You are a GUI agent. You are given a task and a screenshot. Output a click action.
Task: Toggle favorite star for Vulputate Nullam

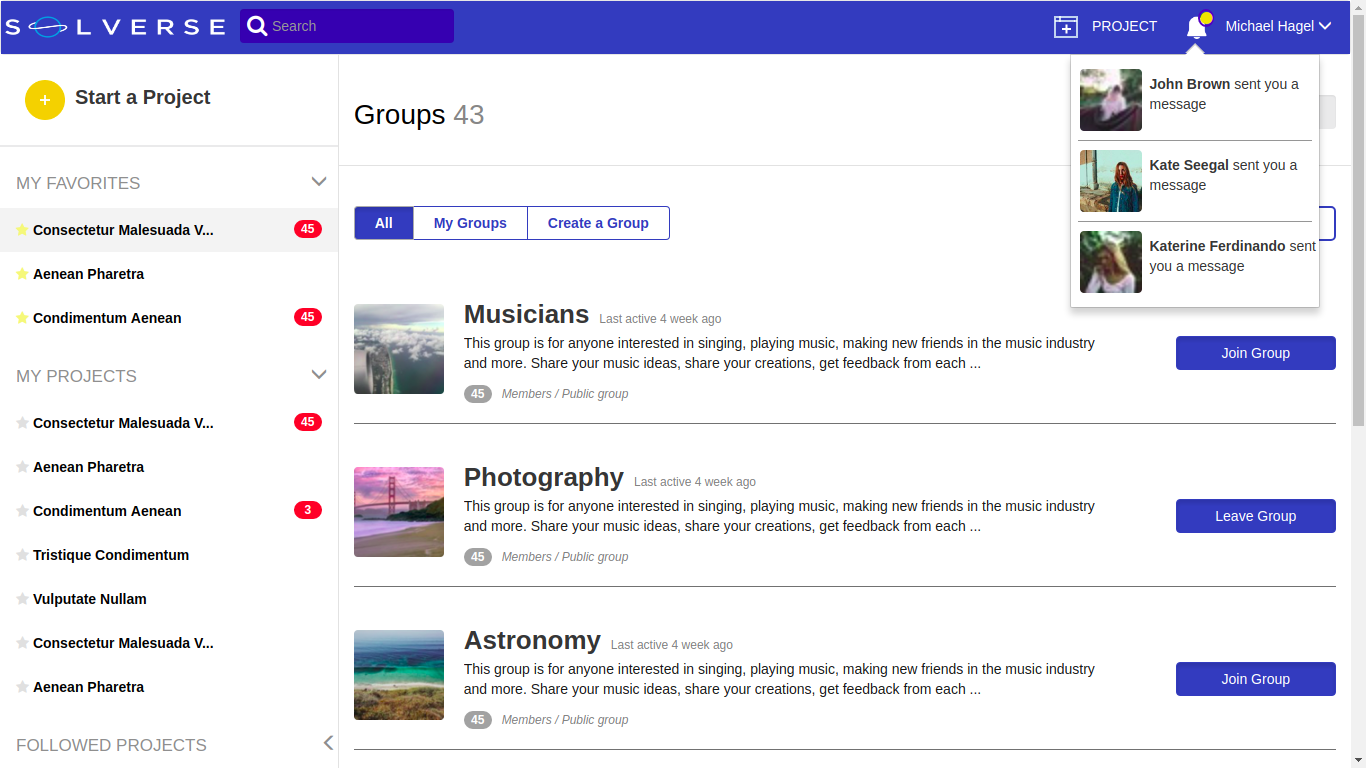(22, 599)
